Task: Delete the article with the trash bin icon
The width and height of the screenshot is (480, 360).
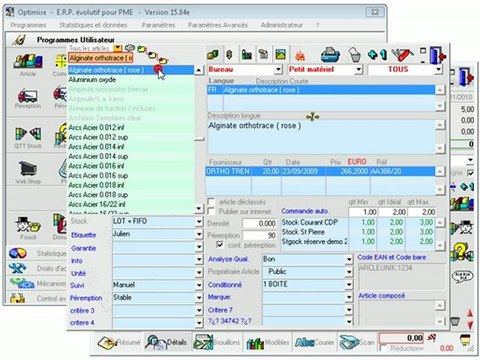Action: pos(355,55)
